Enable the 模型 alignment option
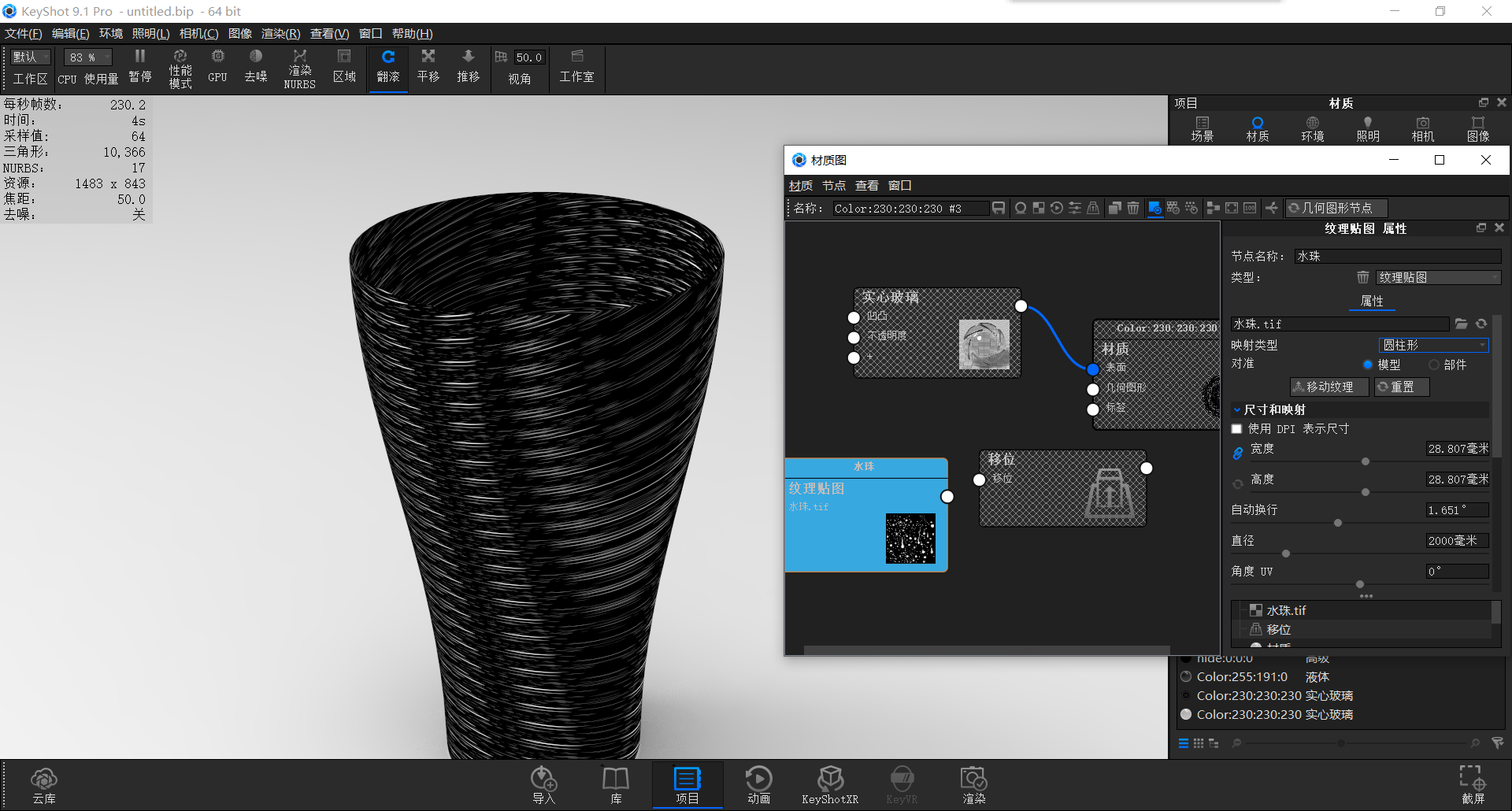 [x=1368, y=364]
